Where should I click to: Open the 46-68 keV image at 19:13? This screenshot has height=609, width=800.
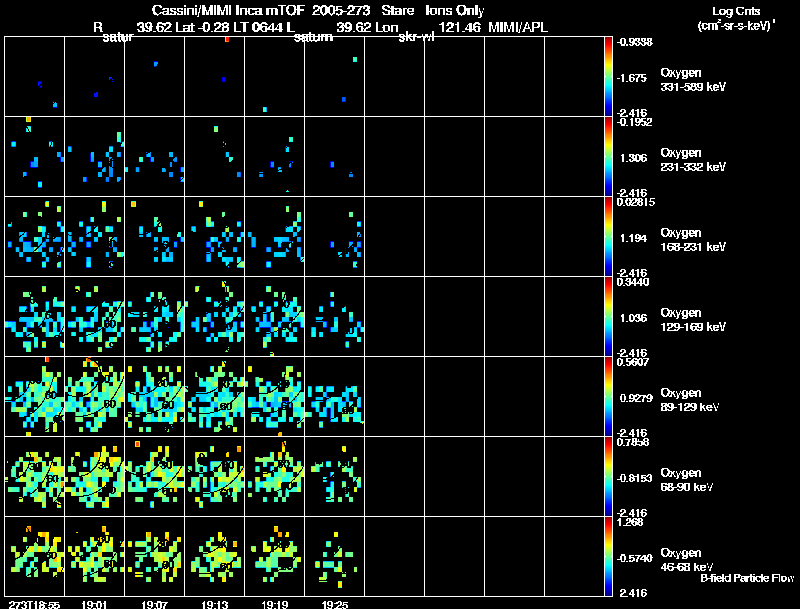point(215,557)
